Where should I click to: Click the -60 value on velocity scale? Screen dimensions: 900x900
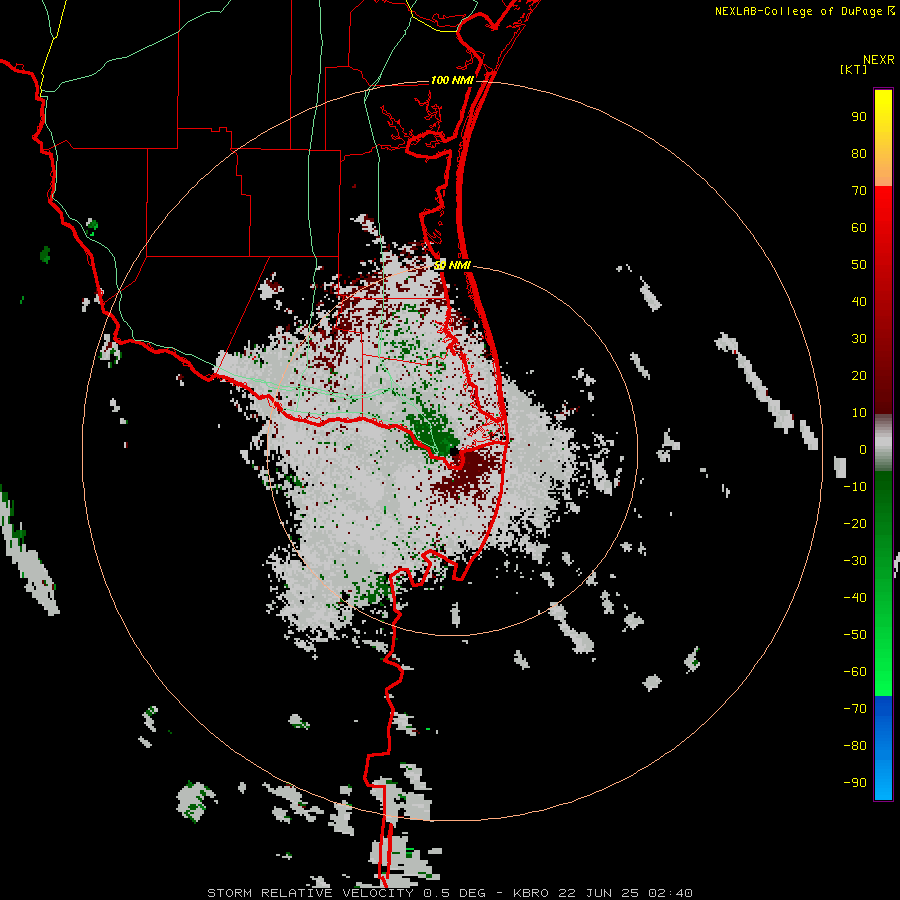(x=855, y=672)
